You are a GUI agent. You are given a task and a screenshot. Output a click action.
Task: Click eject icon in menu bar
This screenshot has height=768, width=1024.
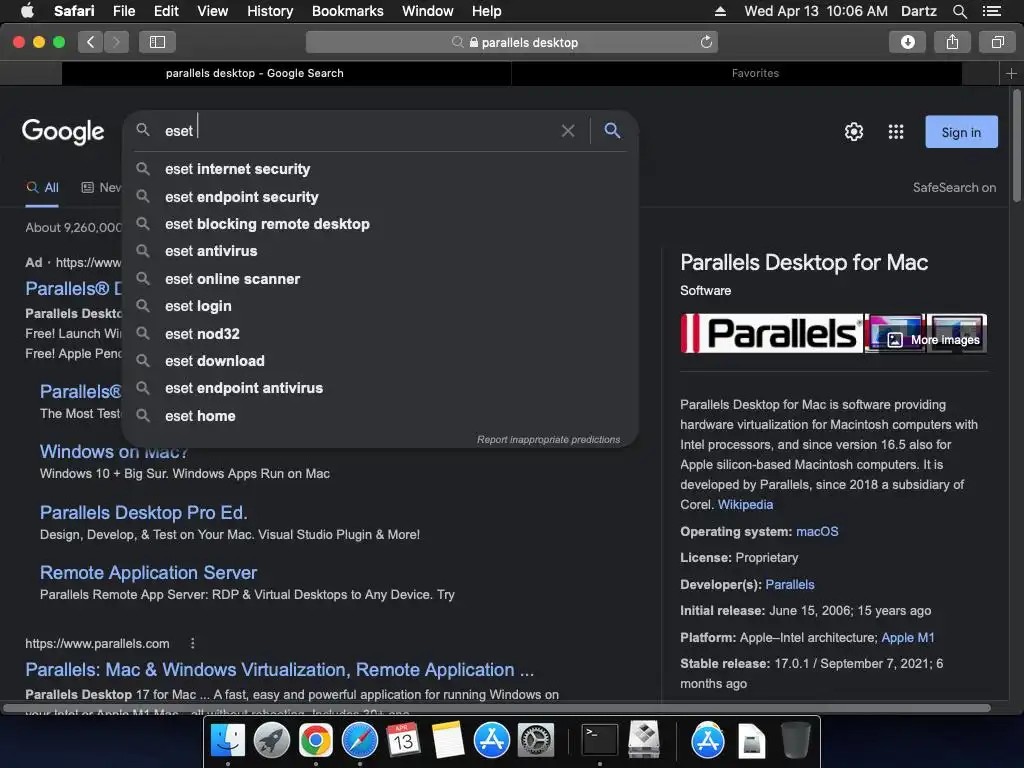pyautogui.click(x=720, y=11)
